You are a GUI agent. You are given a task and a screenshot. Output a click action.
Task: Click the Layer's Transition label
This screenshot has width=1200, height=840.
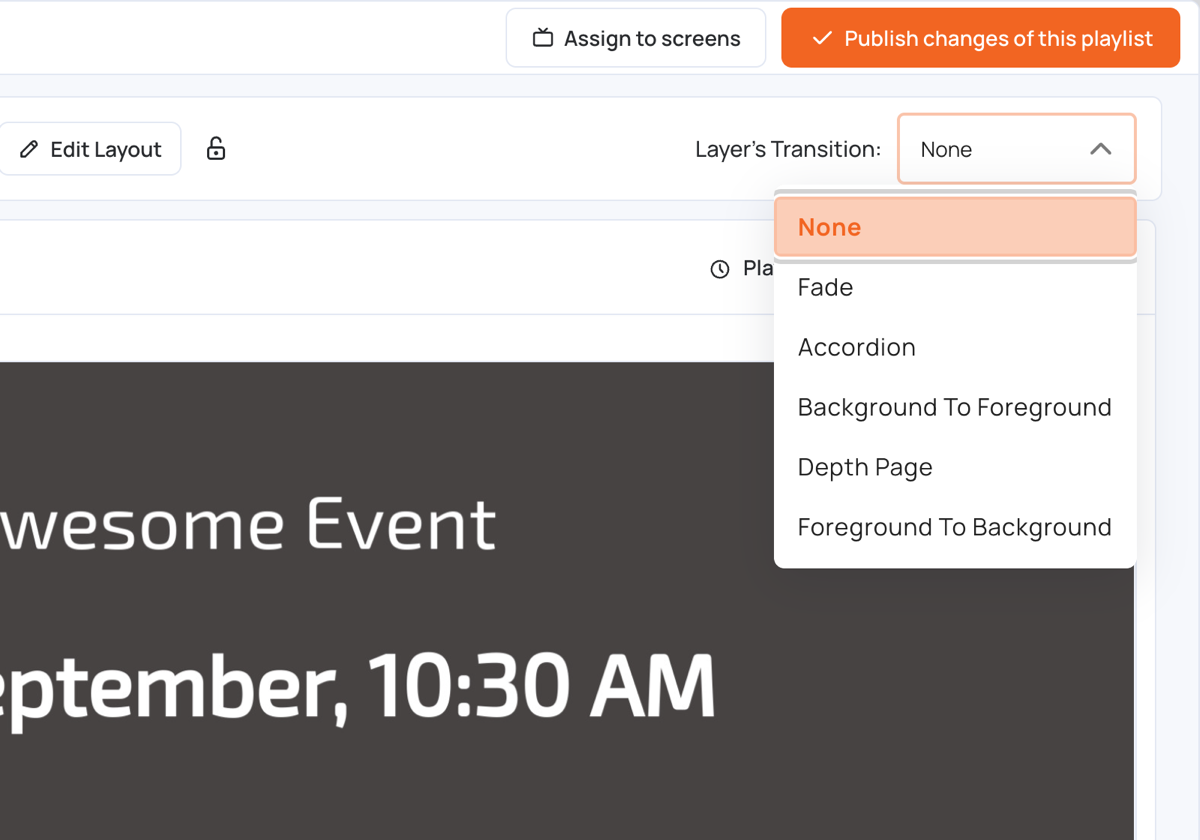[x=788, y=150]
